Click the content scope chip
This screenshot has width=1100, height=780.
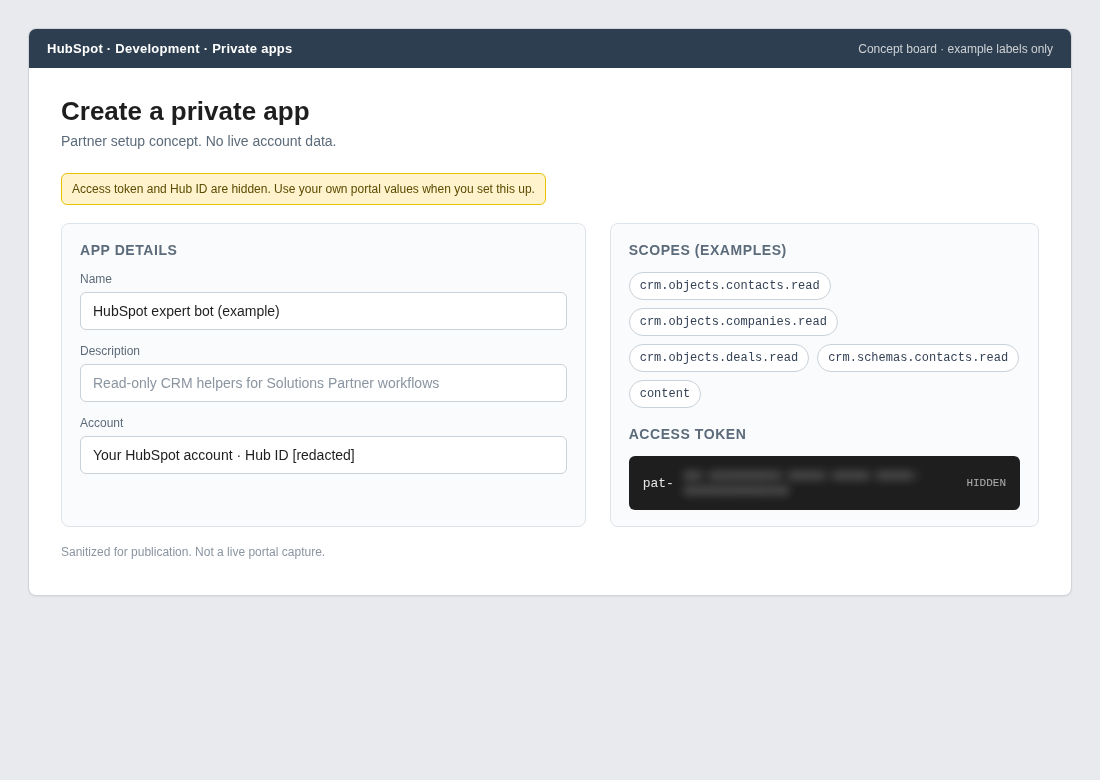(x=664, y=394)
